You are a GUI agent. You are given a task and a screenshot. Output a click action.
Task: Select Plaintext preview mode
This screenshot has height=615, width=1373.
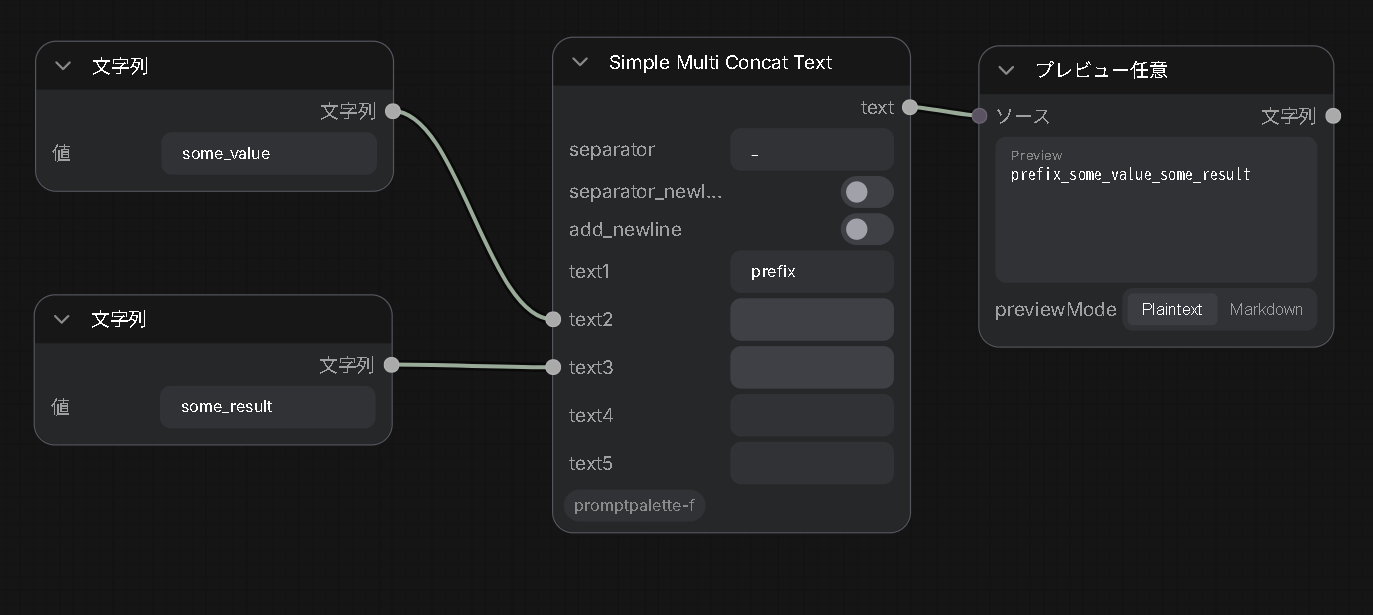1172,309
